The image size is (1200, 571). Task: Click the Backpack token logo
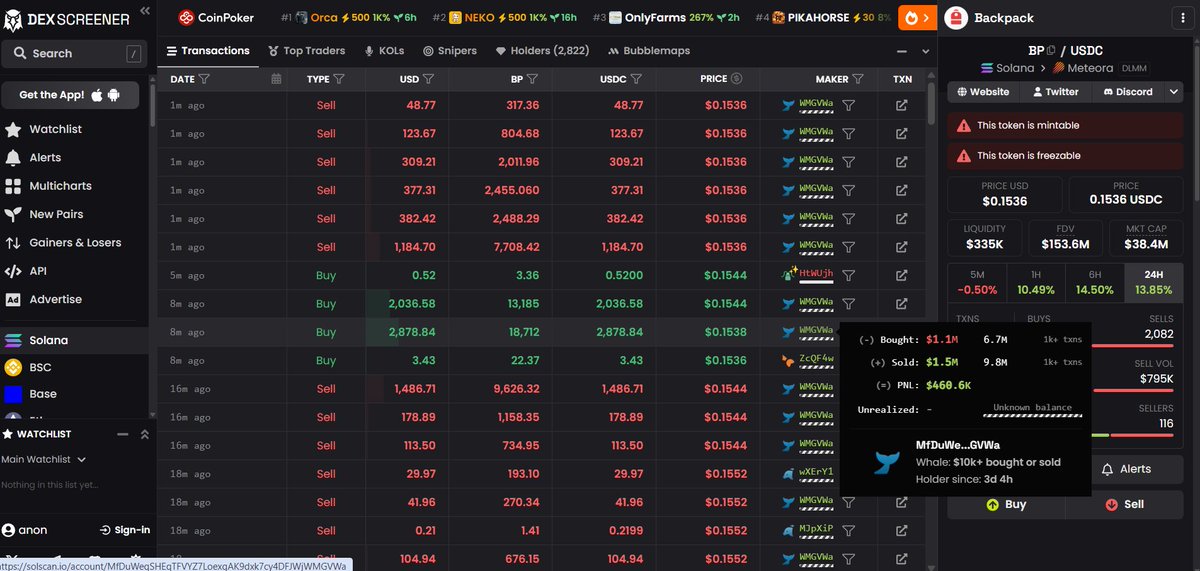tap(955, 18)
